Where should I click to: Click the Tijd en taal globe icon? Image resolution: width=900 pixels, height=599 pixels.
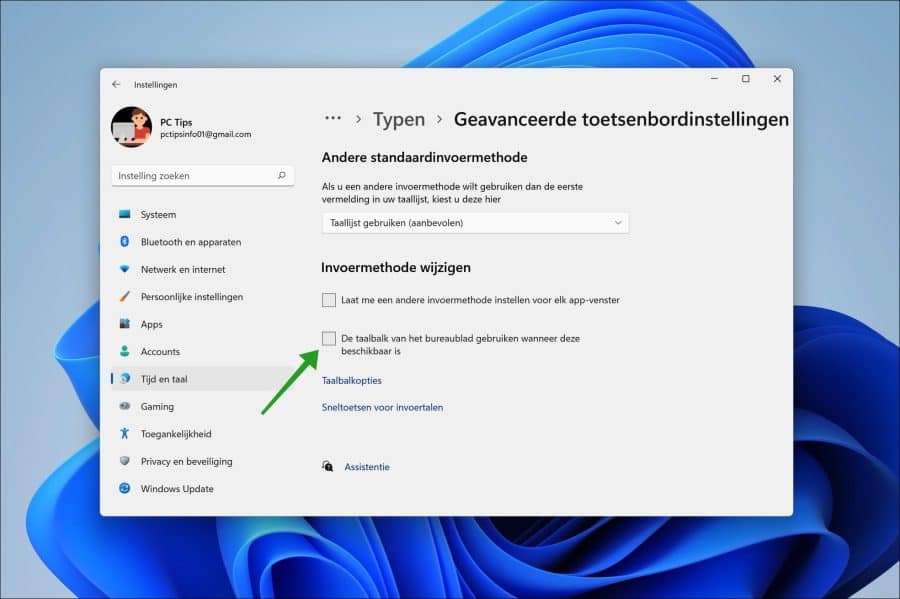tap(125, 379)
